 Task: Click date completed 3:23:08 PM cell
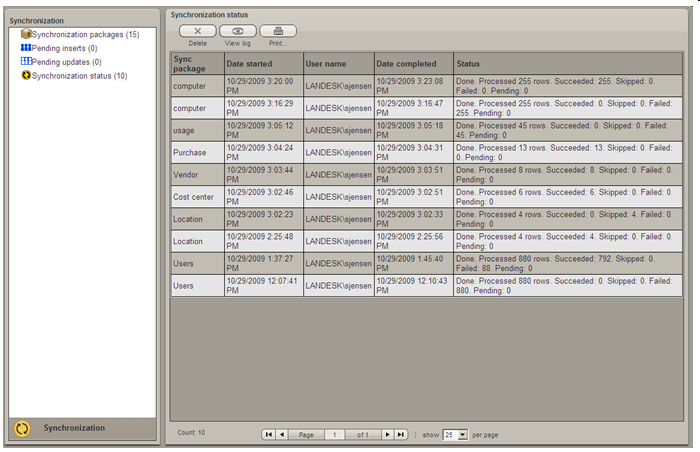pos(414,86)
